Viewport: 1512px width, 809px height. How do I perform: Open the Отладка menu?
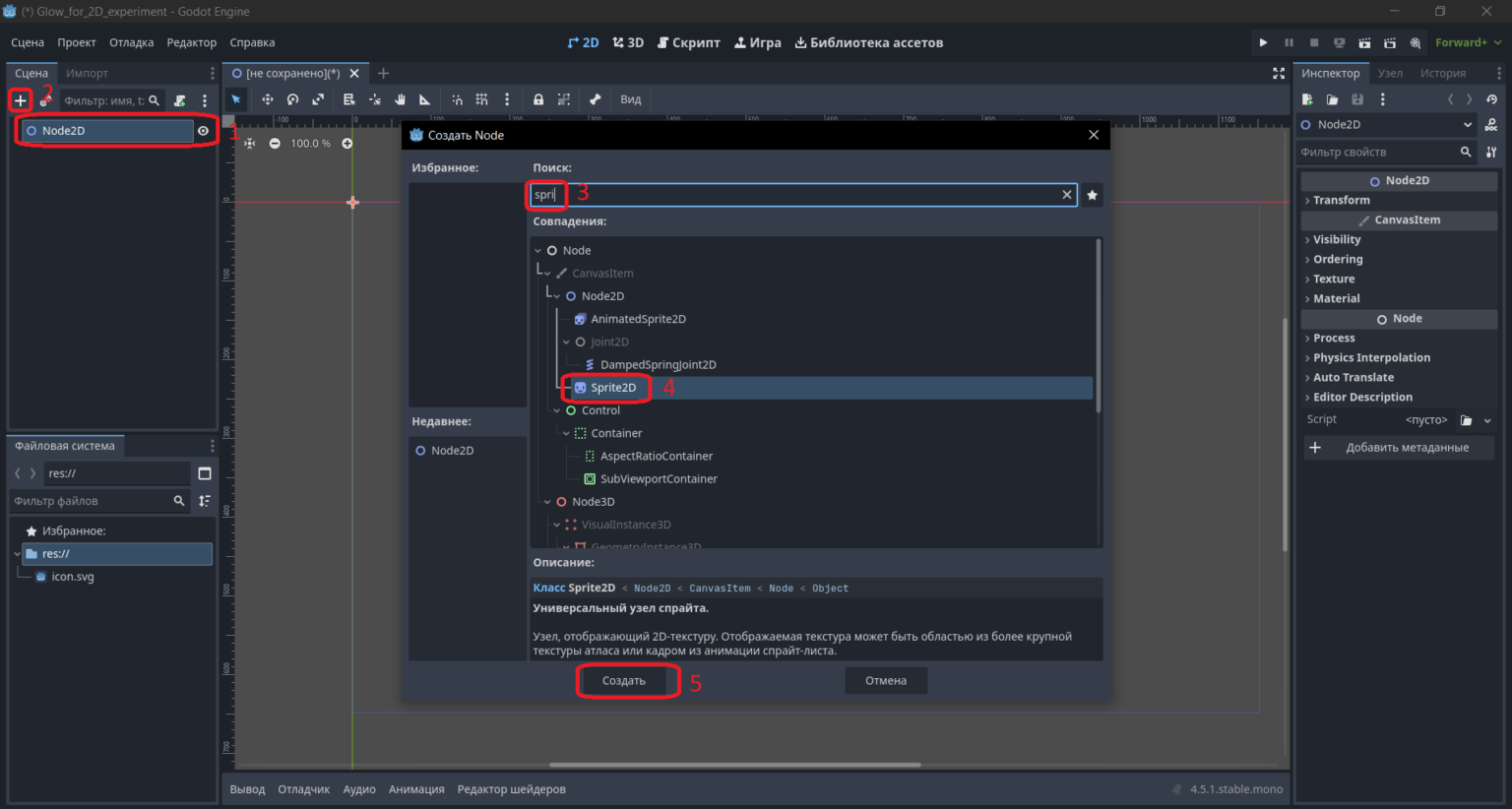(x=131, y=42)
